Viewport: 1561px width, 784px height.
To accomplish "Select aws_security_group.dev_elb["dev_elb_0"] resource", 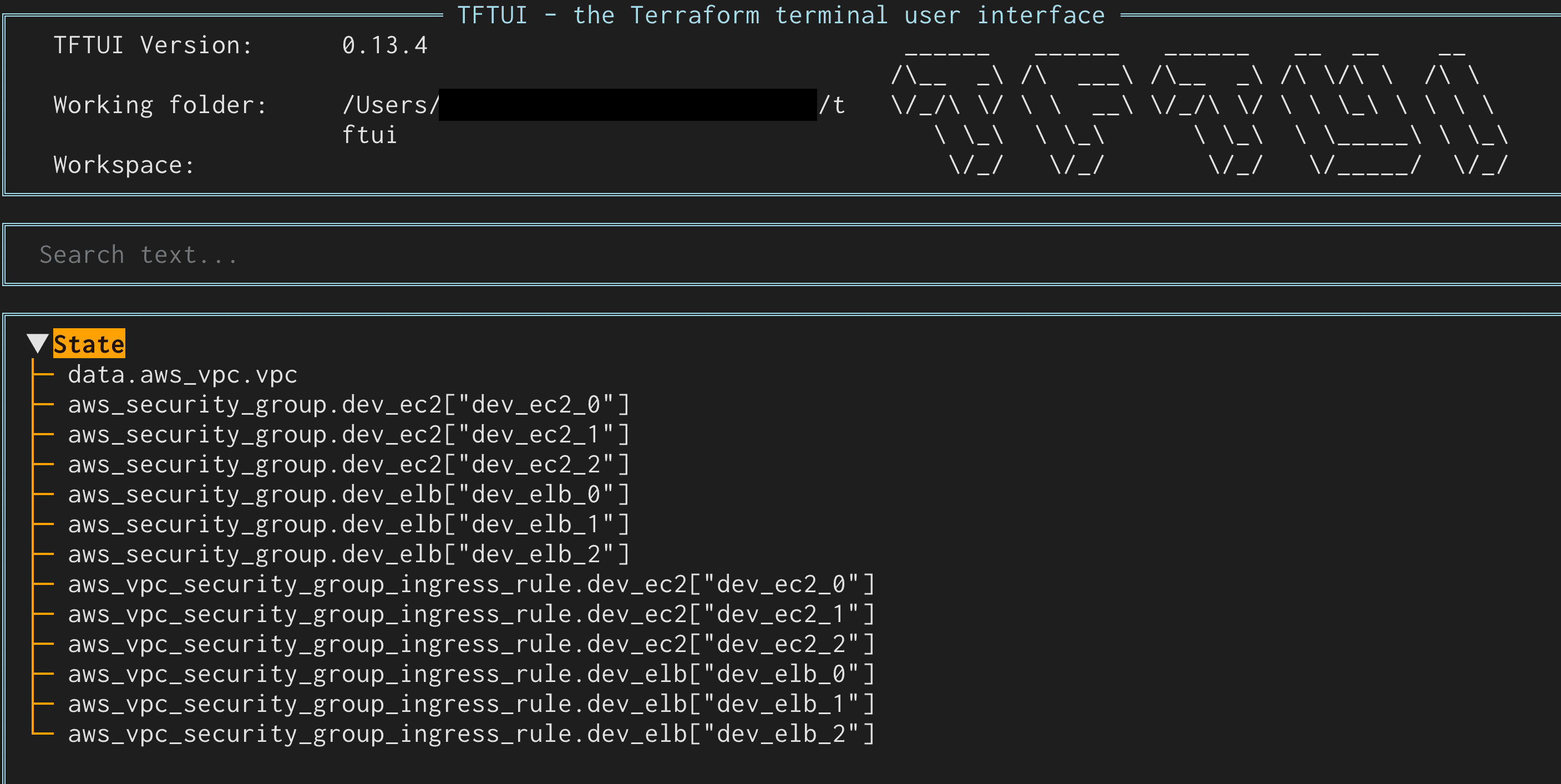I will 348,495.
